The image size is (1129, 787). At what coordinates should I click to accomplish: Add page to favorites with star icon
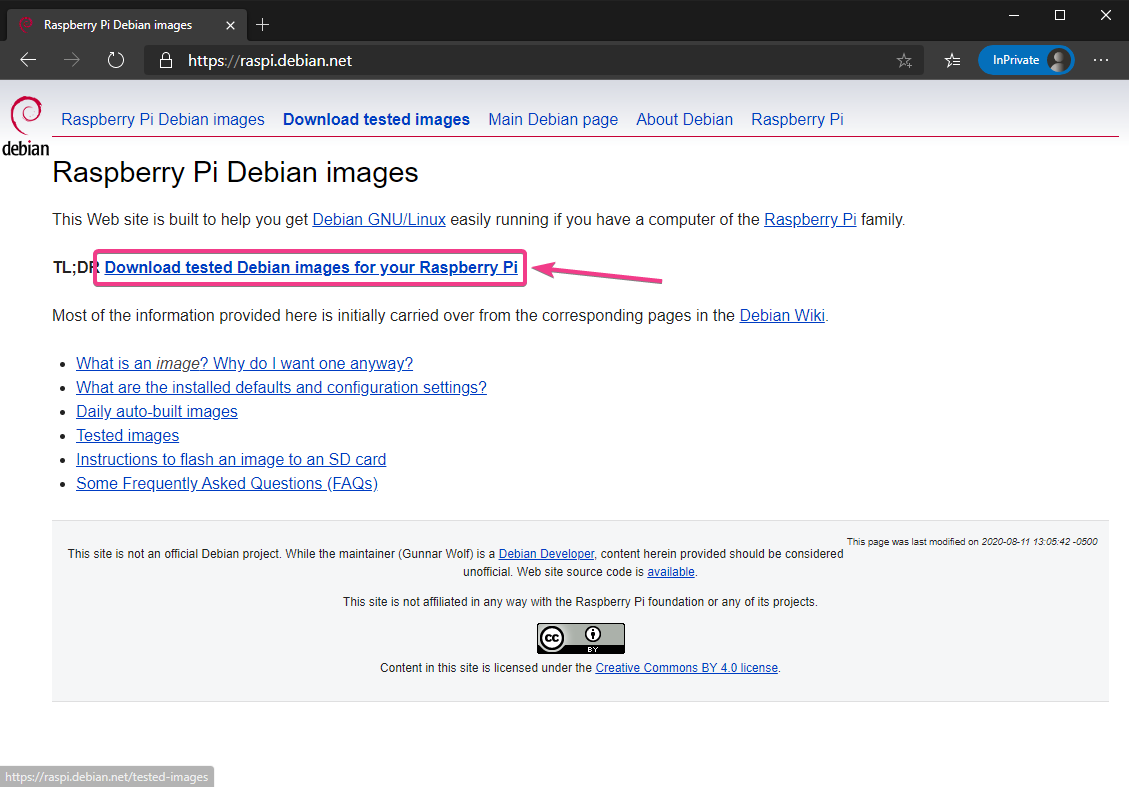904,61
